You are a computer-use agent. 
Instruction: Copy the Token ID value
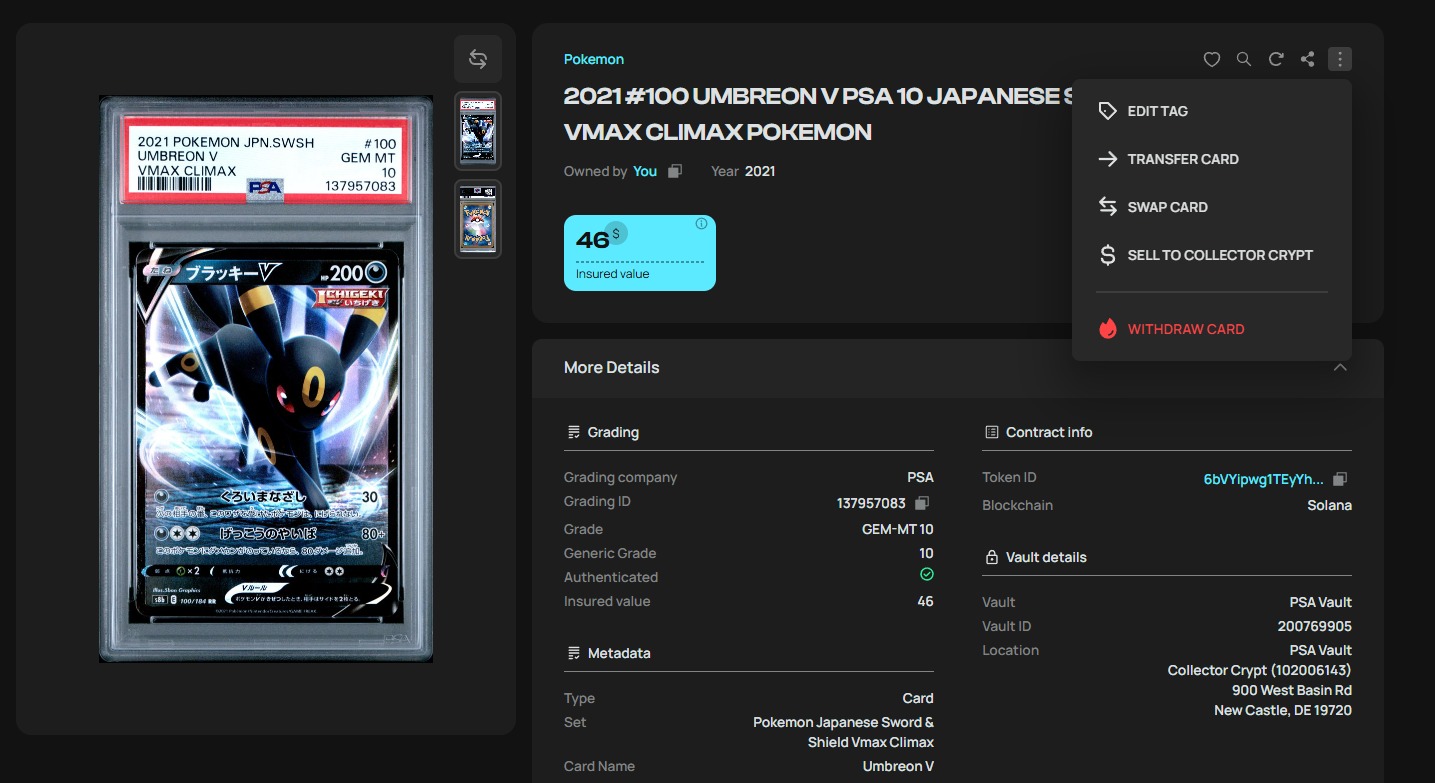coord(1341,479)
